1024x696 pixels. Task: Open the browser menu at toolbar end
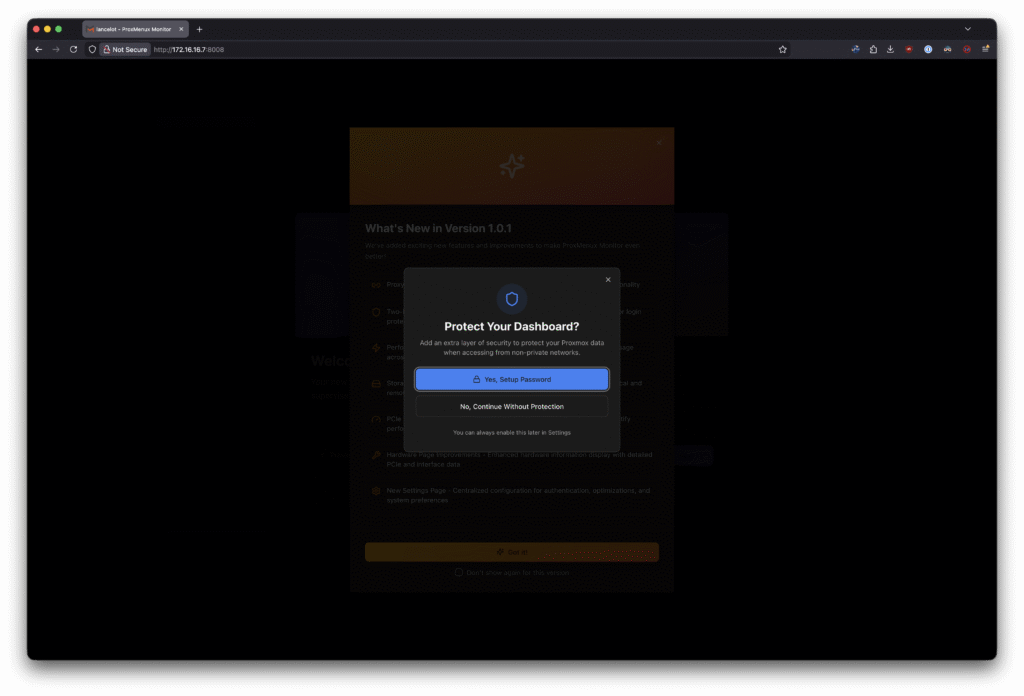point(986,49)
